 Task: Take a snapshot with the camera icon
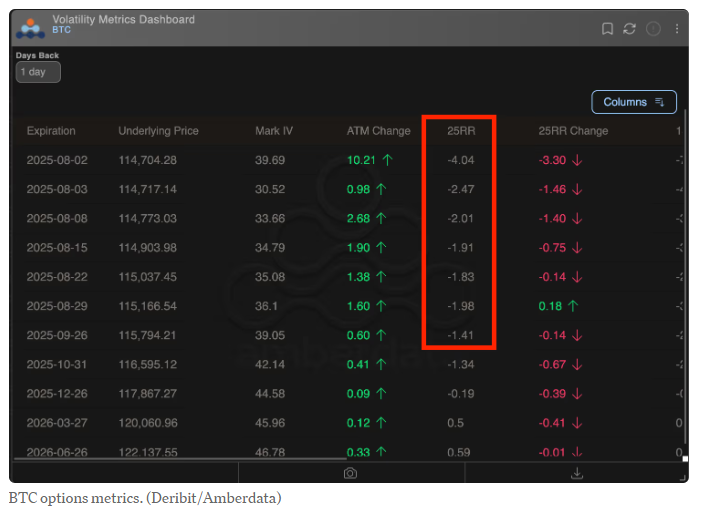pyautogui.click(x=350, y=473)
